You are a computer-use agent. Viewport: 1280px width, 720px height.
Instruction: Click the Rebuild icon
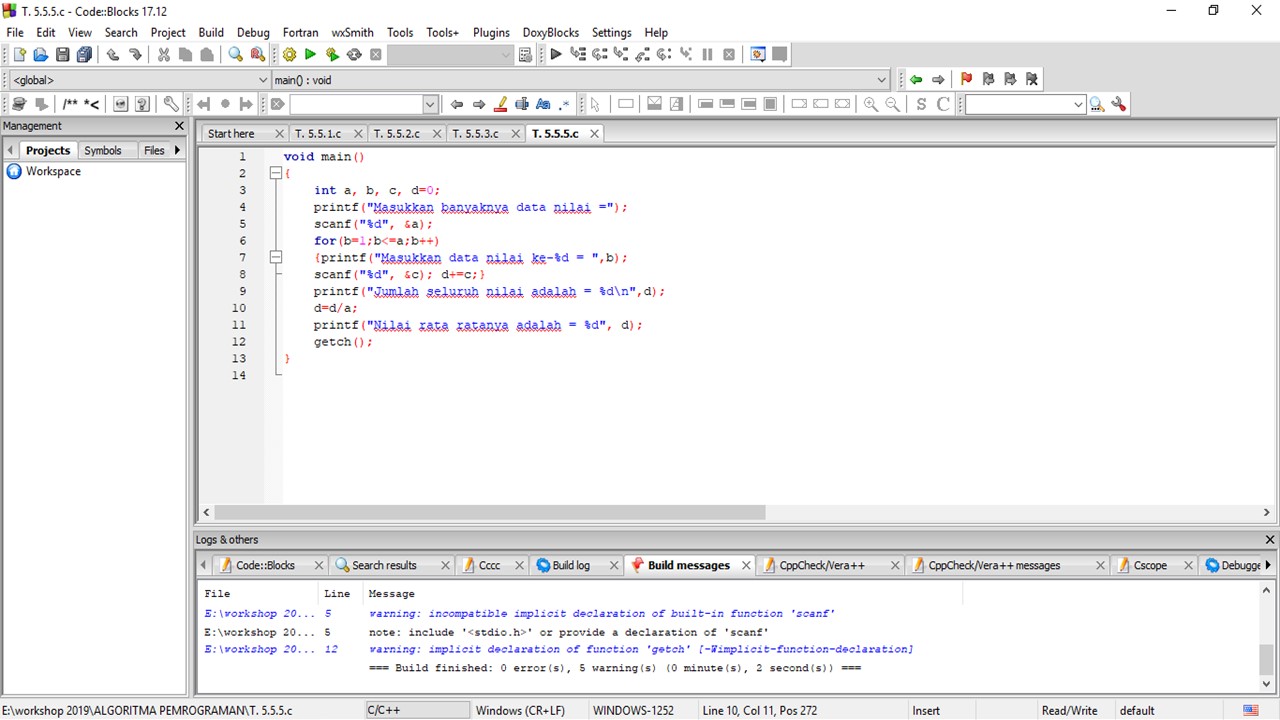click(354, 55)
